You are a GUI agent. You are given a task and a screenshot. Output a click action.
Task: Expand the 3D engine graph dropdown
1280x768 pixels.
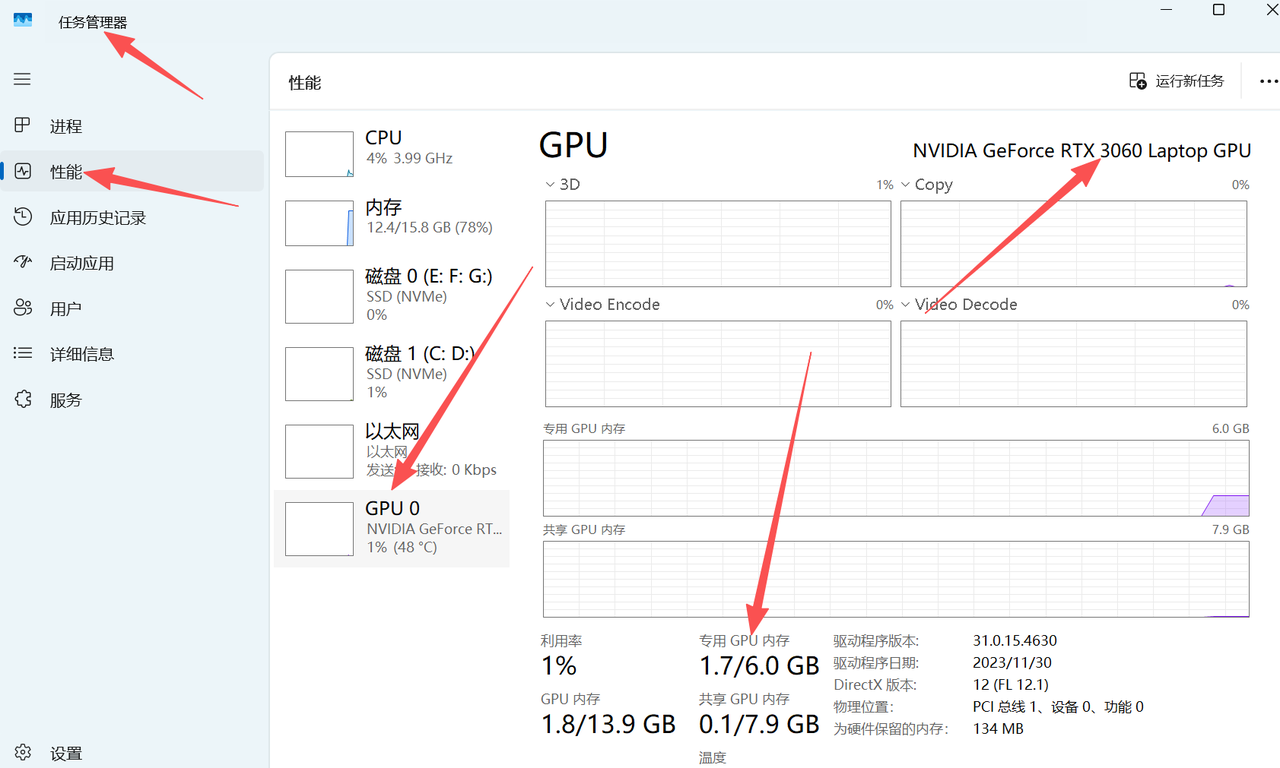(x=550, y=184)
